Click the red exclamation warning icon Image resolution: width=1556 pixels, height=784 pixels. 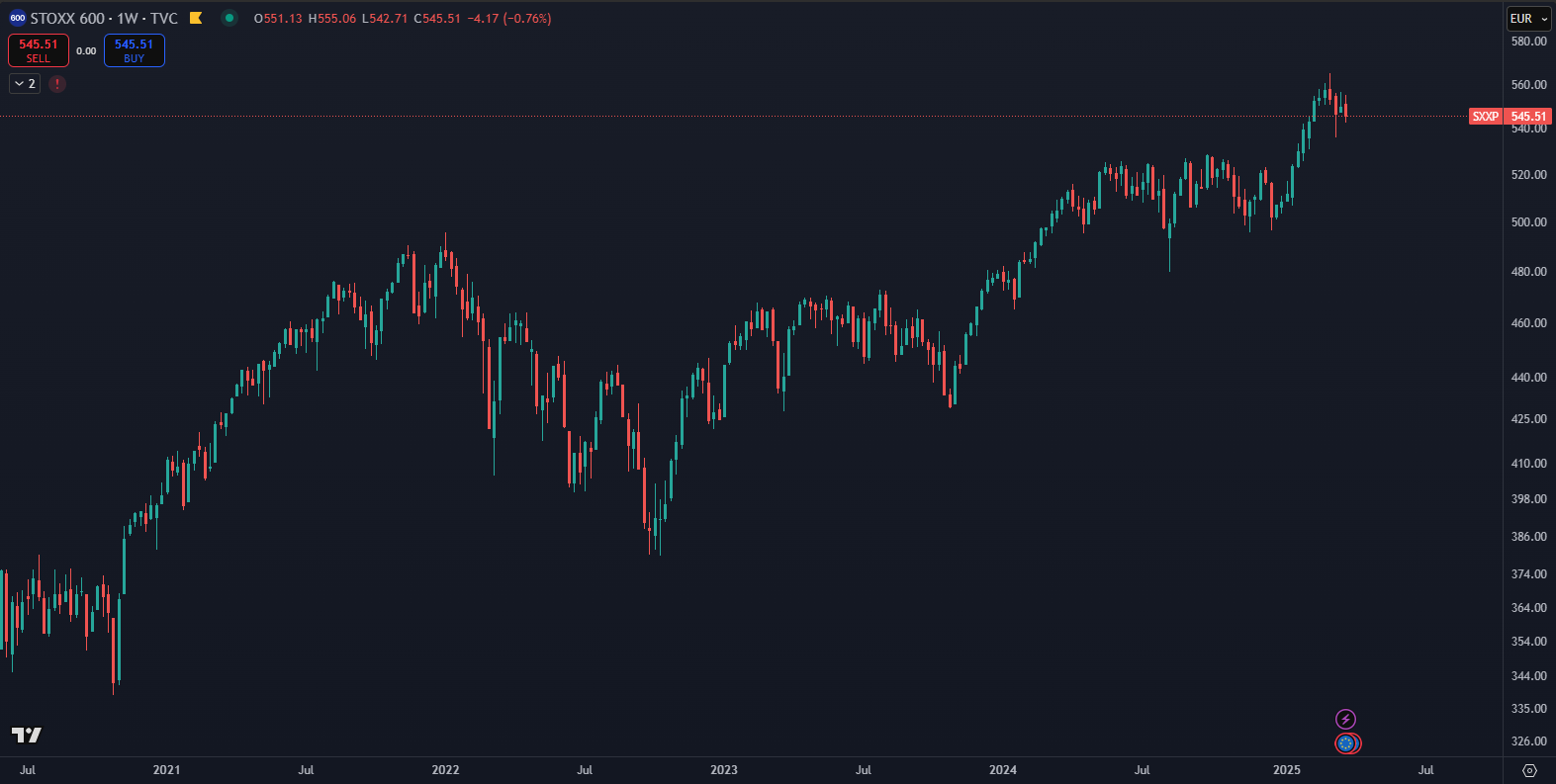(x=57, y=84)
